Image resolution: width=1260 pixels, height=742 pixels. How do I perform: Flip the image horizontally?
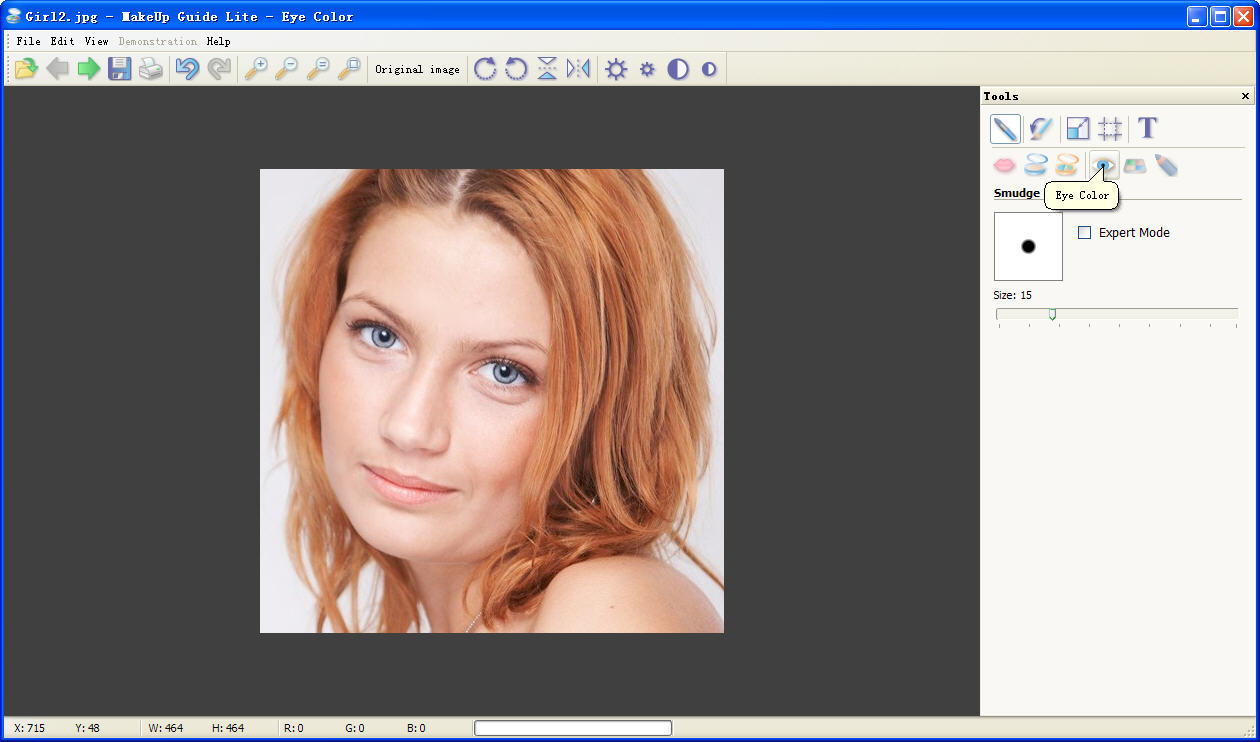coord(578,69)
